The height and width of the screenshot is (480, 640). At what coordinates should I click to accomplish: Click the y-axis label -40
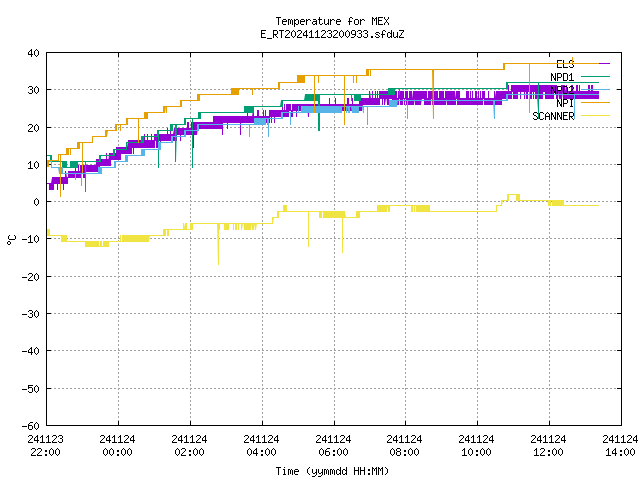point(31,351)
